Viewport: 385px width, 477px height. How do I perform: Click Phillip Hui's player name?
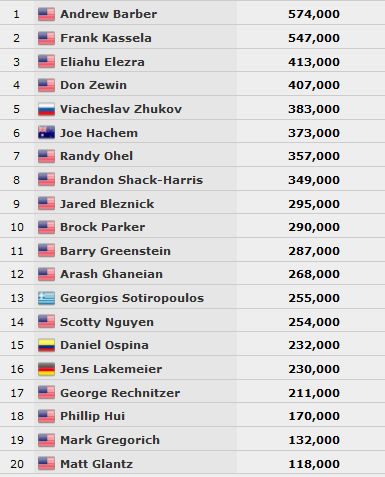(93, 416)
